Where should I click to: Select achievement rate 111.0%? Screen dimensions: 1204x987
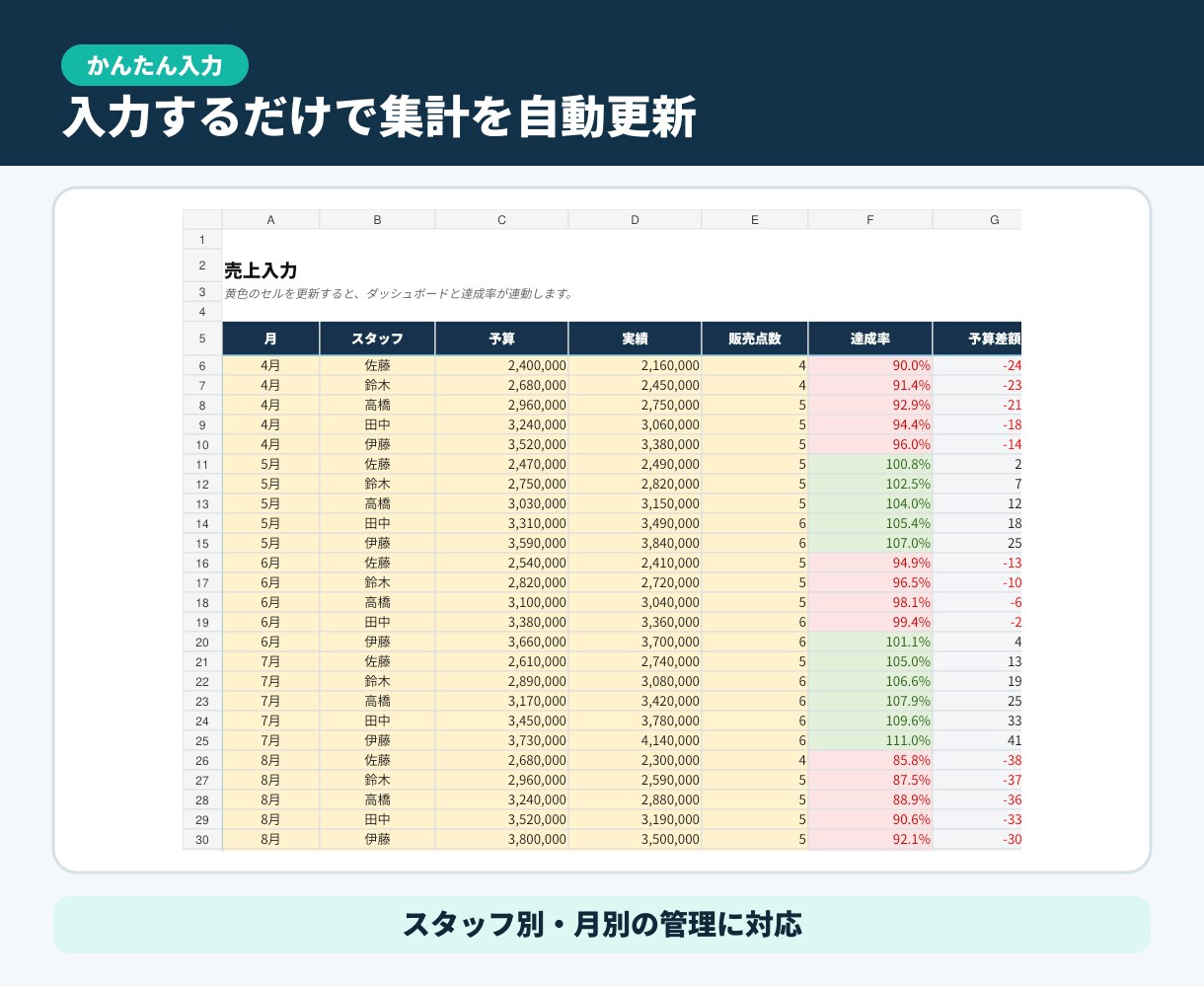(870, 740)
